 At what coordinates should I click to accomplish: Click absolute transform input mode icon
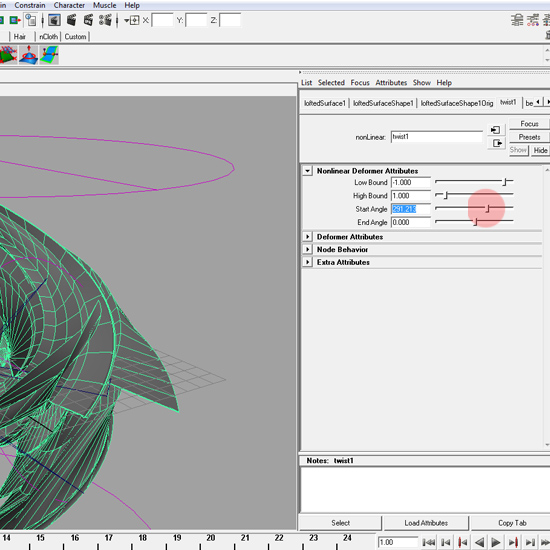[x=134, y=20]
